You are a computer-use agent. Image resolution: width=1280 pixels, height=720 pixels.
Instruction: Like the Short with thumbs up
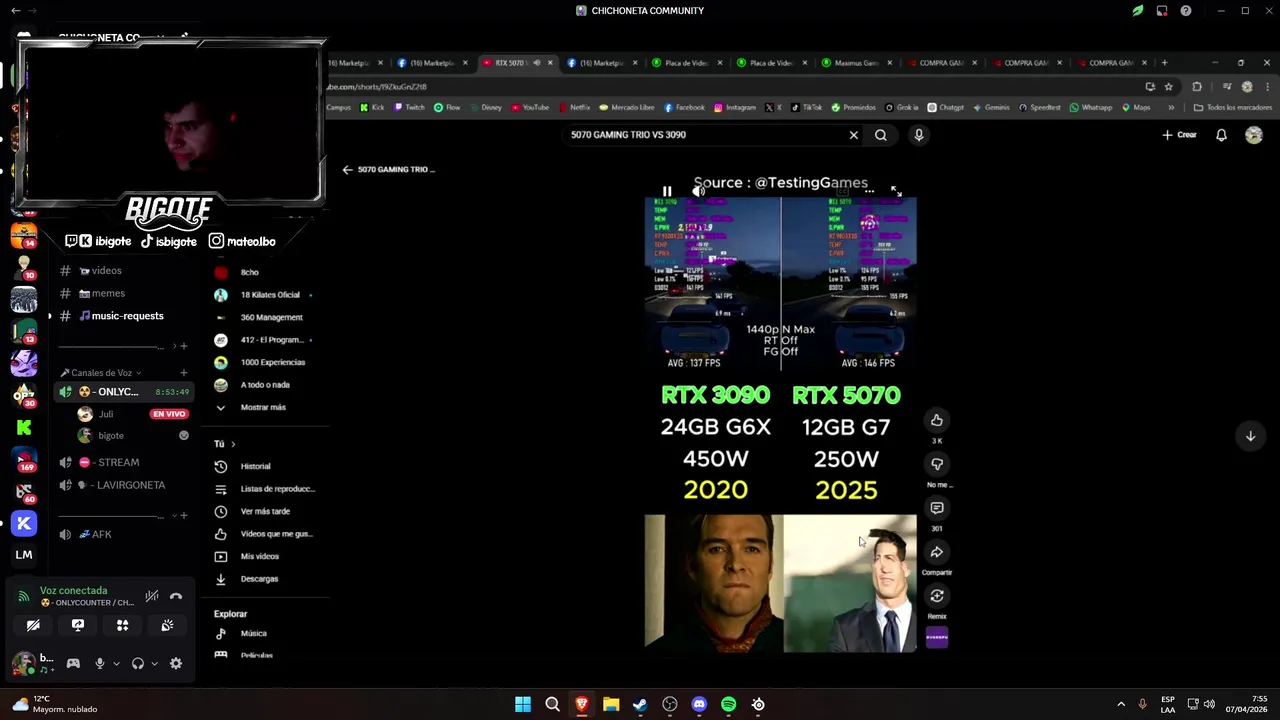(937, 420)
